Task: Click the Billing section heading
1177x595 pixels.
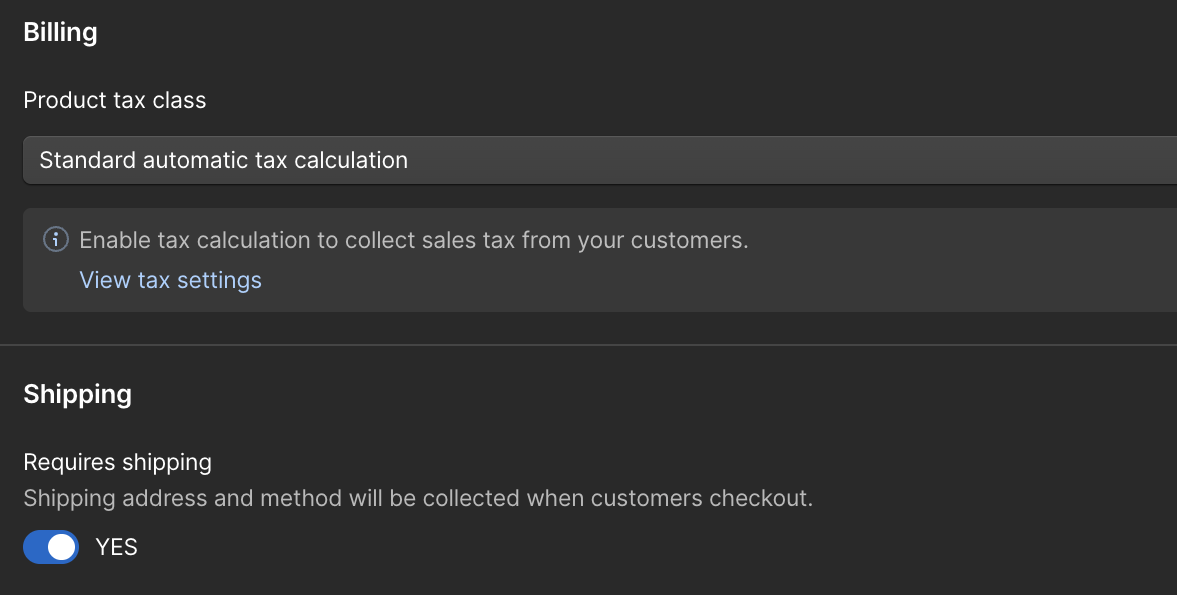Action: 60,32
